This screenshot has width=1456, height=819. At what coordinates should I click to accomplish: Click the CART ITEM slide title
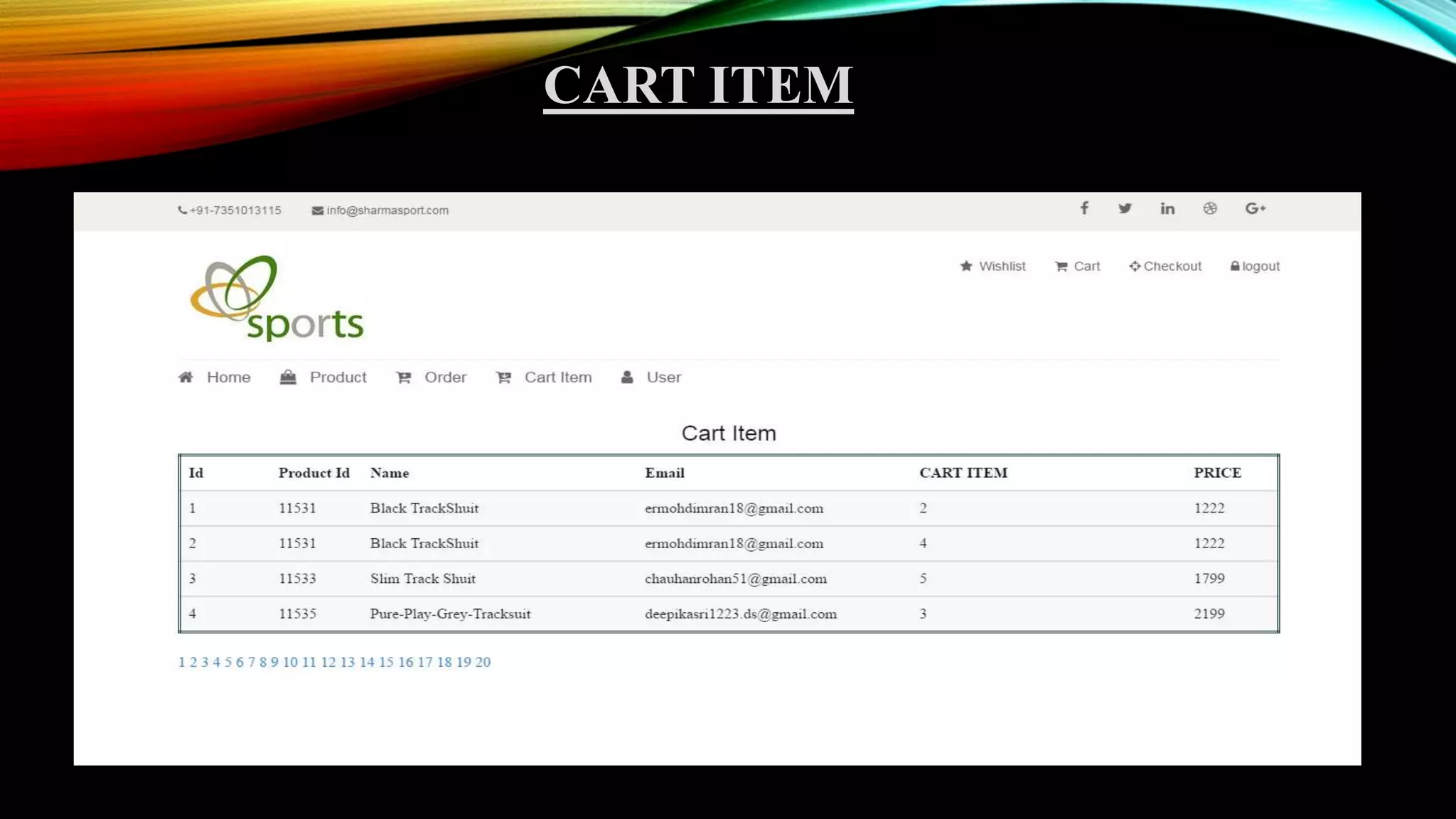(x=698, y=85)
